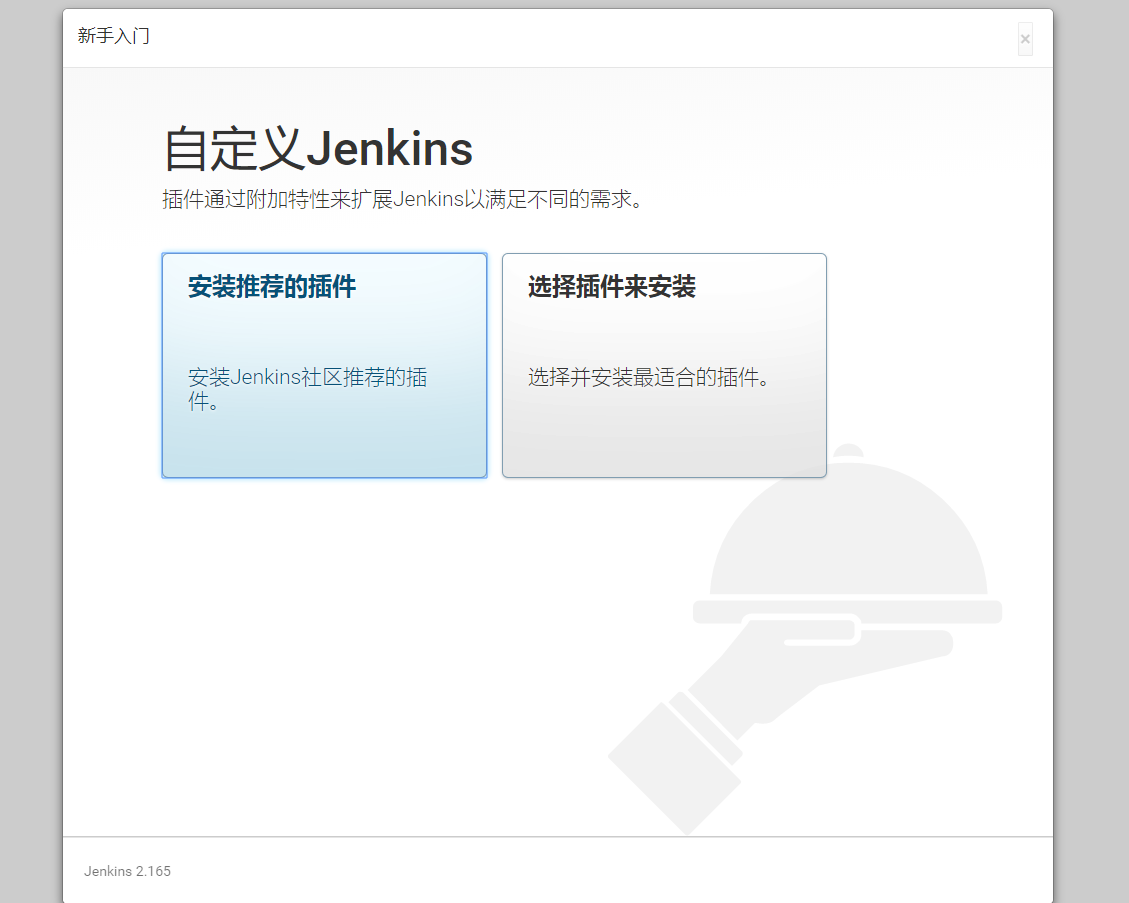
Task: Click the Jenkins 2.165 version text
Action: pos(127,871)
